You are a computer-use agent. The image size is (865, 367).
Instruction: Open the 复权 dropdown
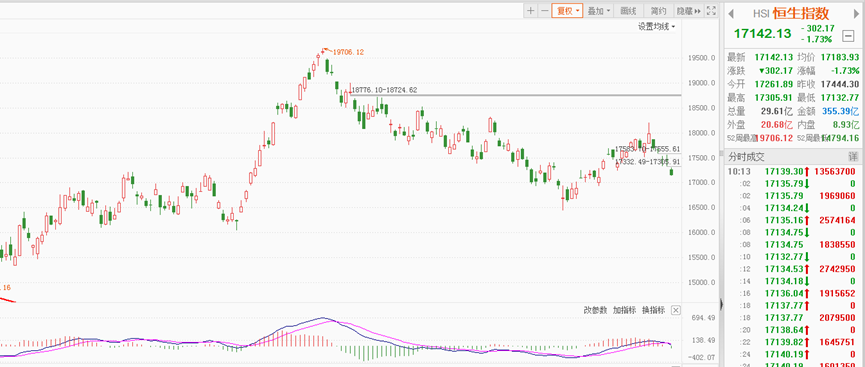click(x=568, y=10)
